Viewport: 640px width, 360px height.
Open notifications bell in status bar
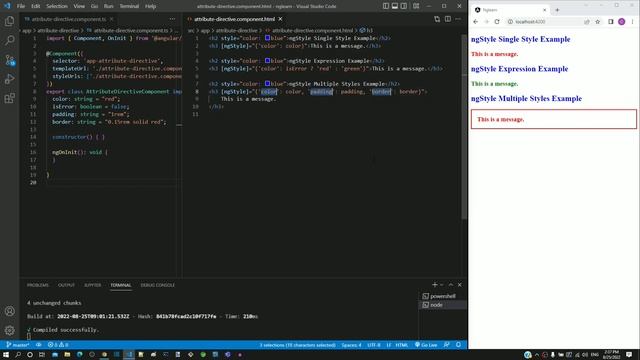click(458, 345)
